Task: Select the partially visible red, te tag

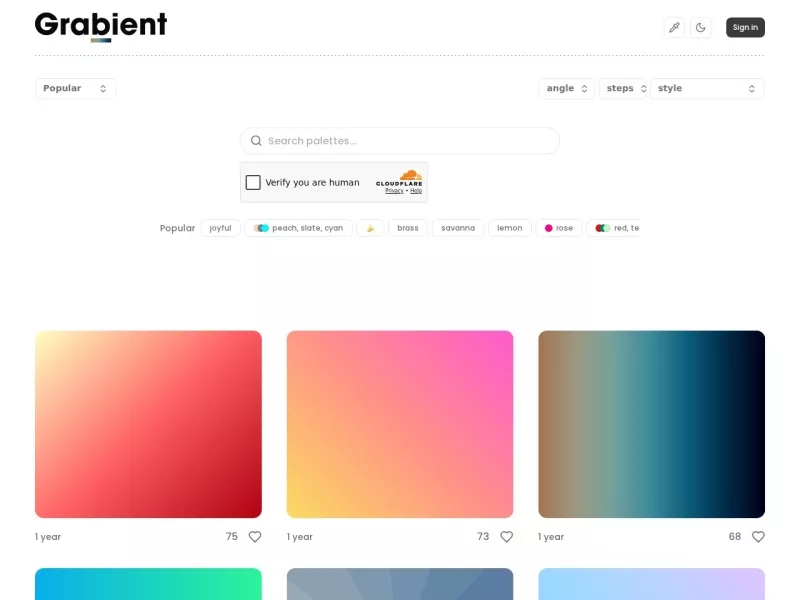Action: click(613, 228)
